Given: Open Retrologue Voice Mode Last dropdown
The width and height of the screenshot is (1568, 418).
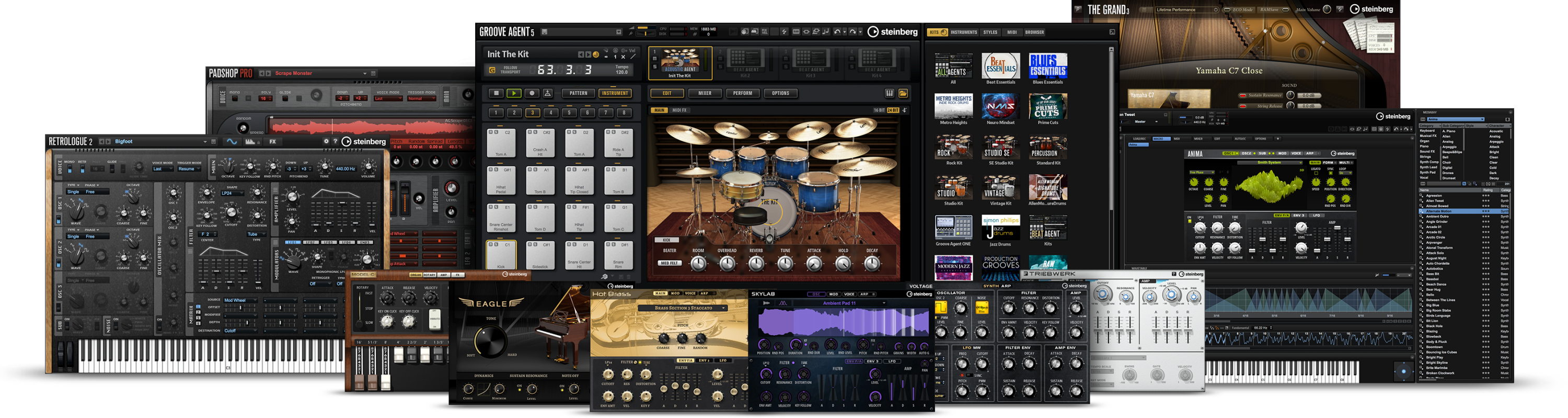Looking at the screenshot, I should [162, 169].
